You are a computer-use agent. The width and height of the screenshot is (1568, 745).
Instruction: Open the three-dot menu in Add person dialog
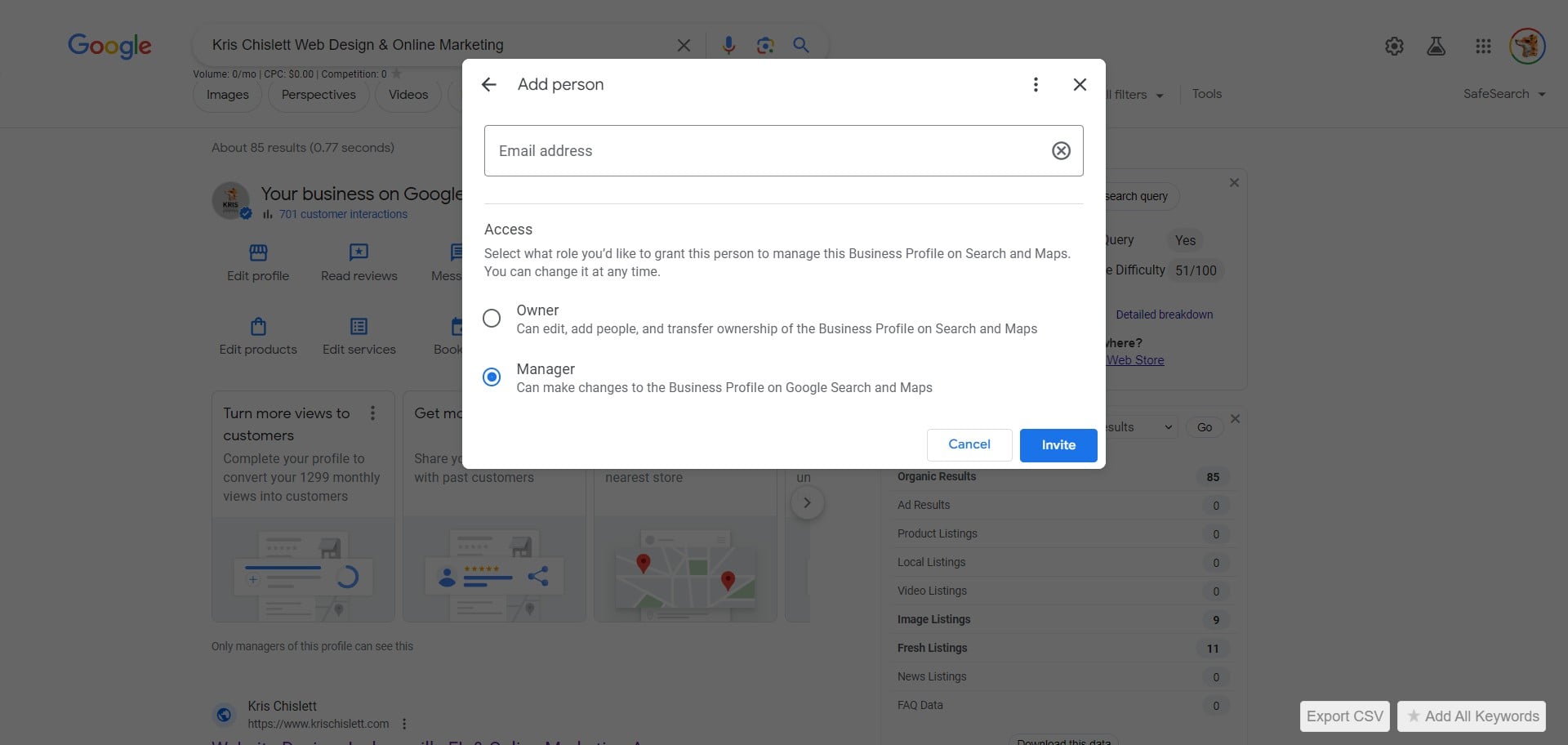tap(1036, 85)
